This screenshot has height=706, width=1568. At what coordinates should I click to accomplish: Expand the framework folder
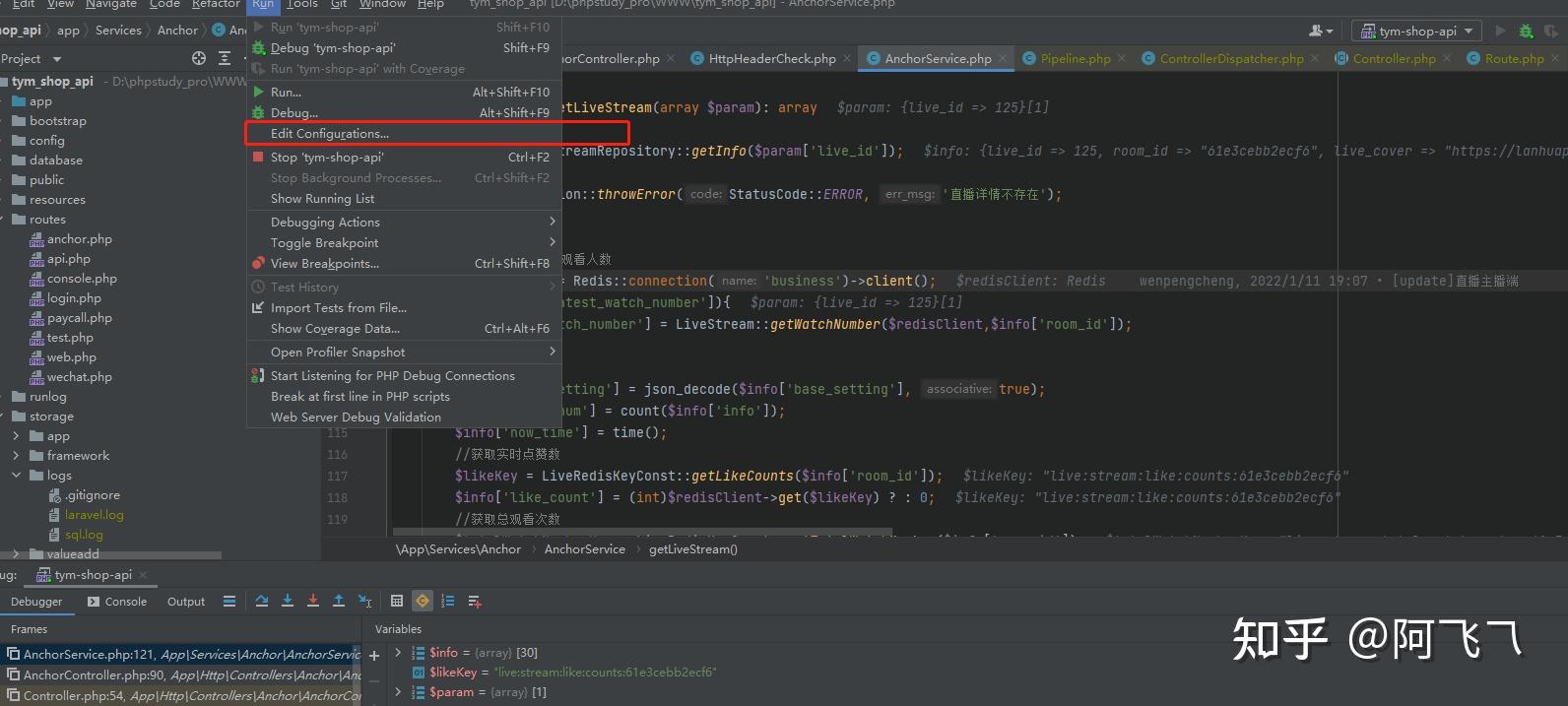click(x=16, y=456)
